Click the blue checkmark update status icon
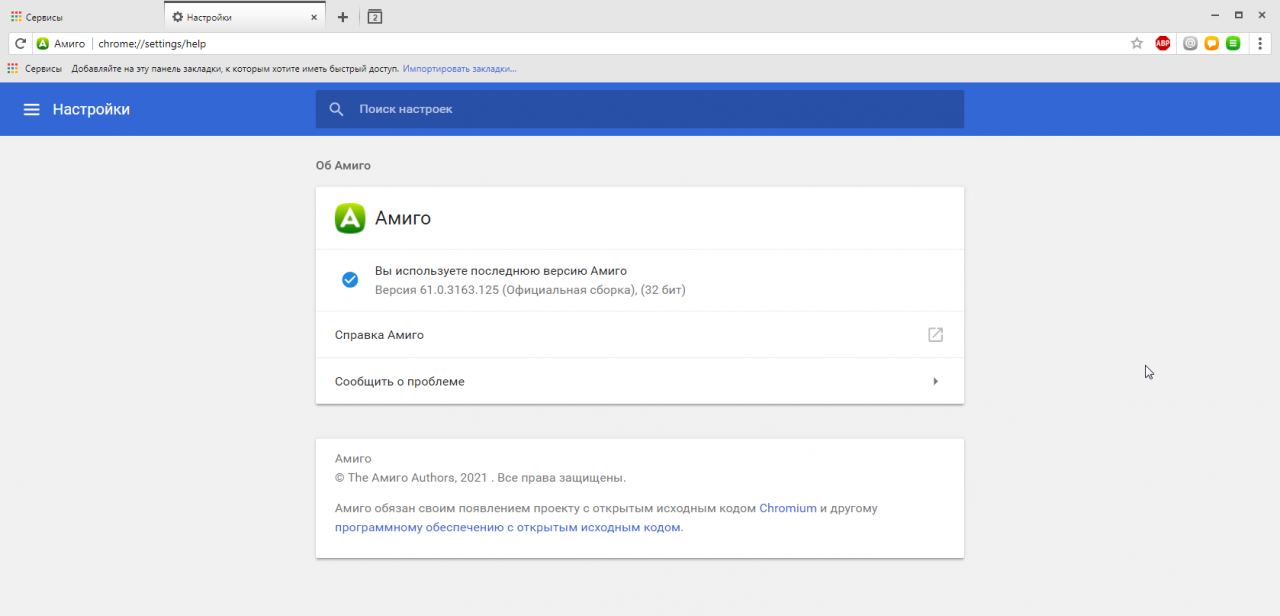 pos(350,280)
